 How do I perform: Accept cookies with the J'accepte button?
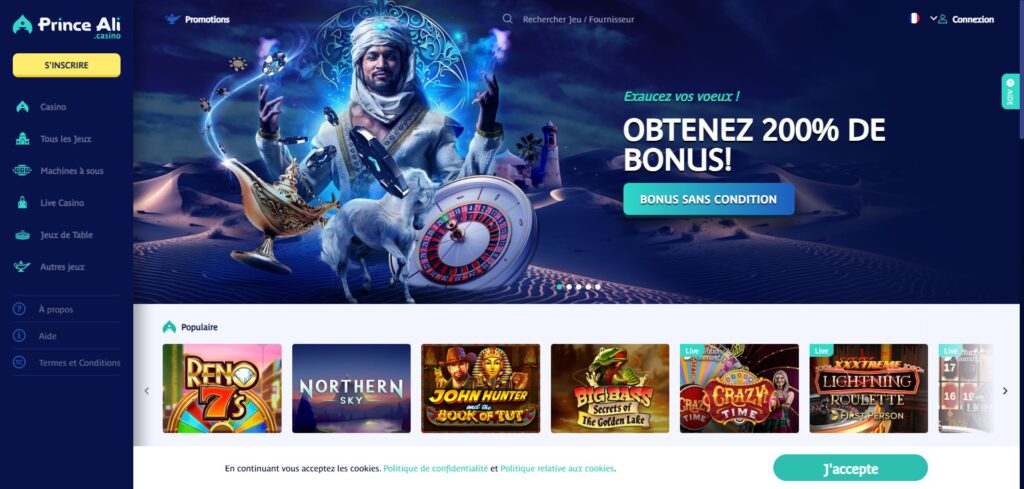850,468
